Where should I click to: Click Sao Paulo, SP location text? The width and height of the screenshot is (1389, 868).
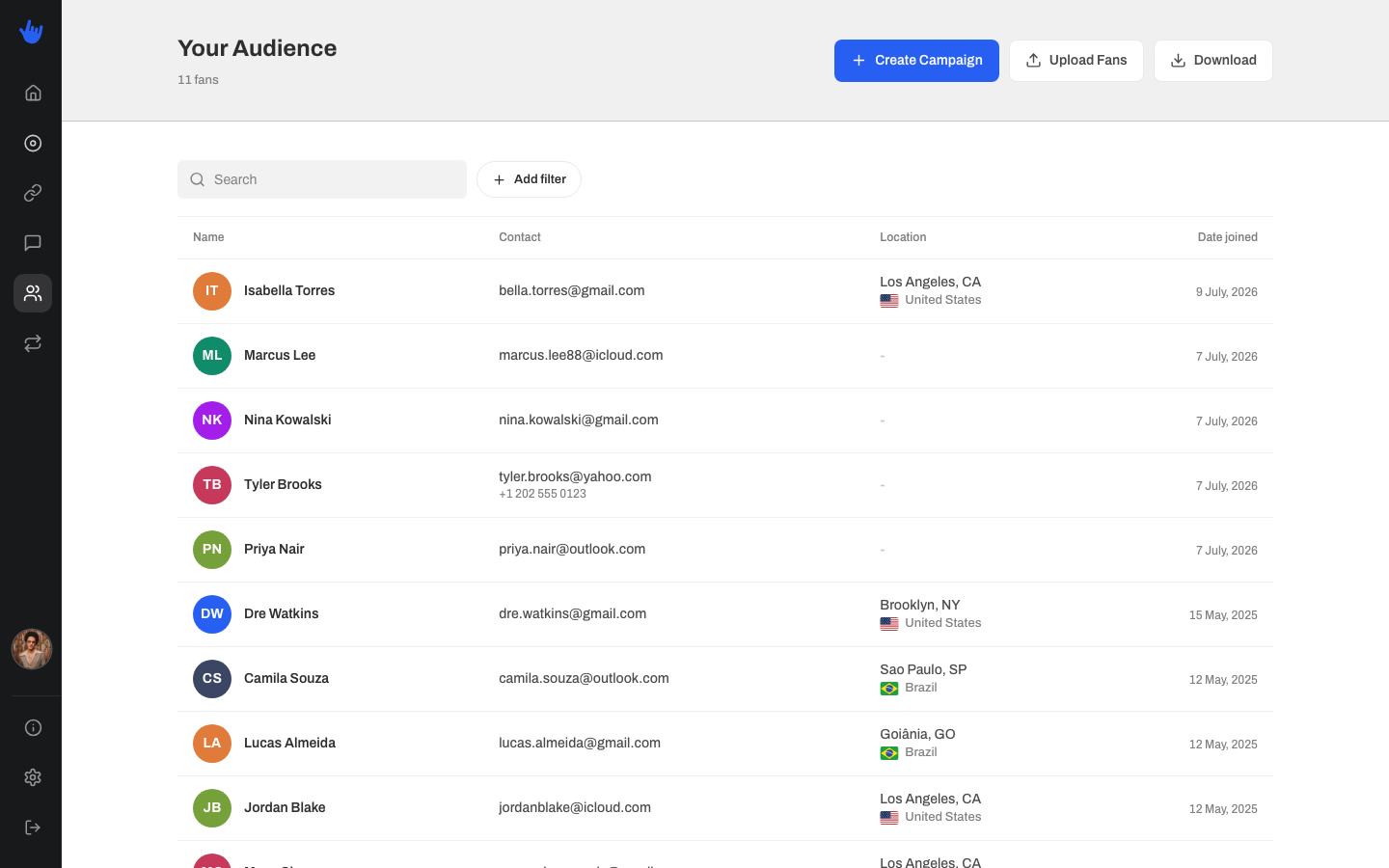coord(923,669)
